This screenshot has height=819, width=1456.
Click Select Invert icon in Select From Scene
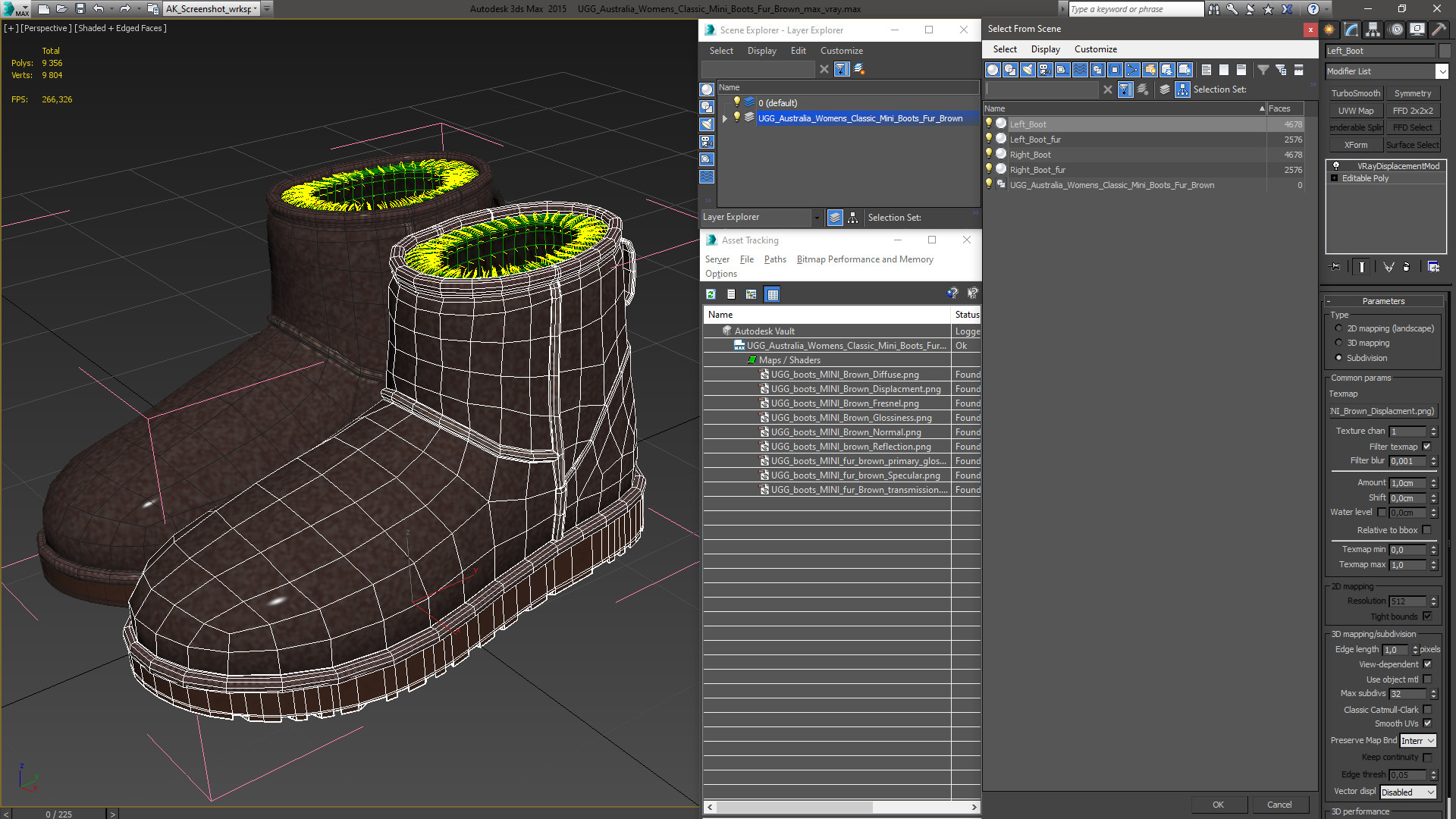pyautogui.click(x=1241, y=70)
